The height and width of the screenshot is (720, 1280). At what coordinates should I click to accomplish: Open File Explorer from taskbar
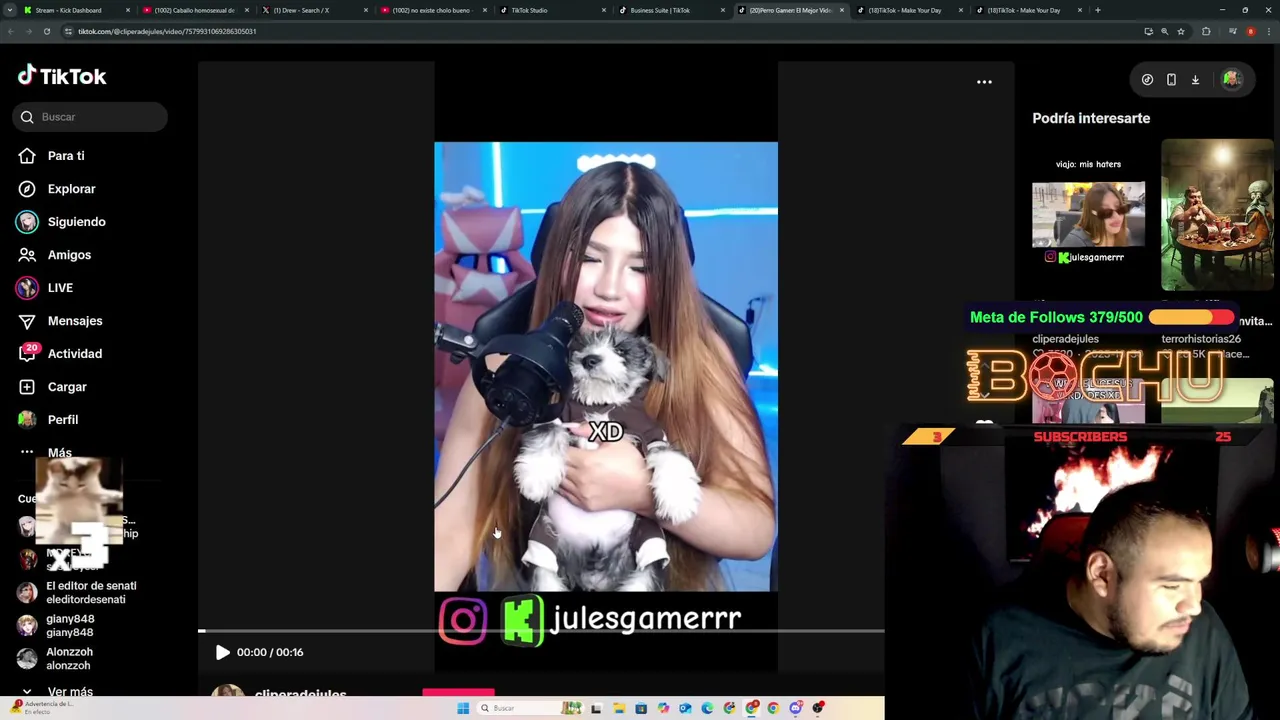pyautogui.click(x=619, y=708)
